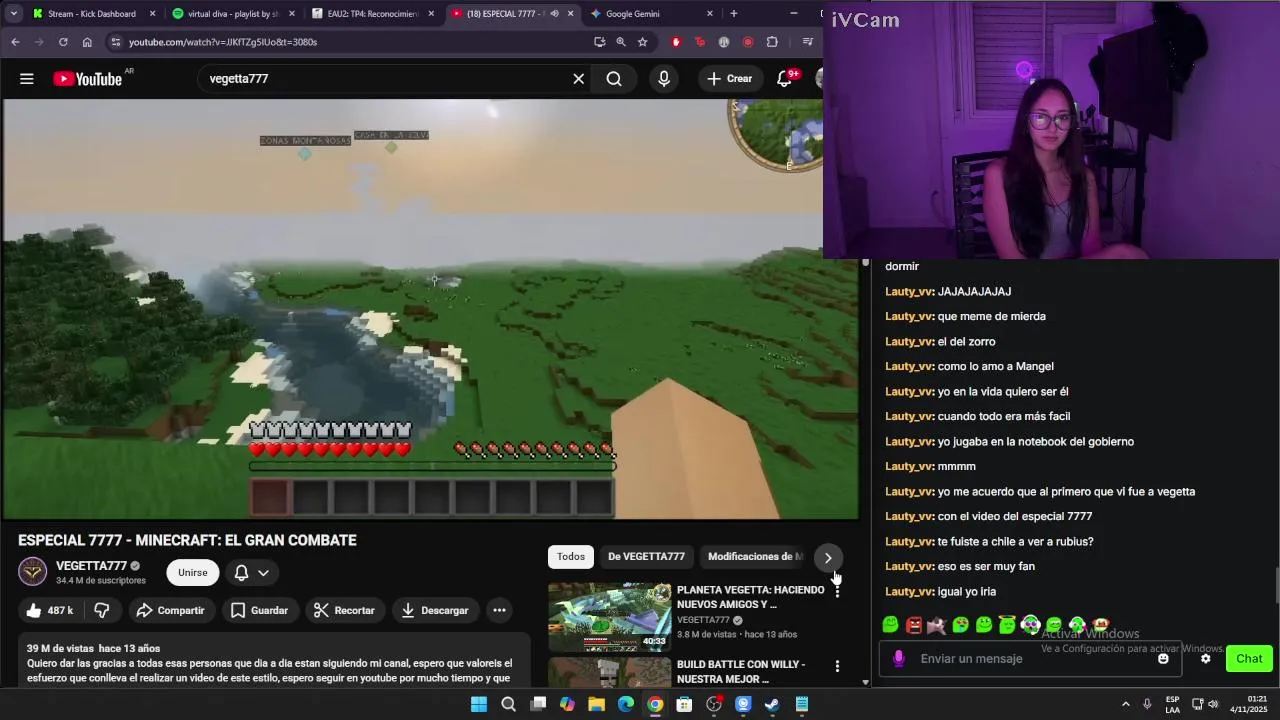Show hidden tray icons chevron
The width and height of the screenshot is (1280, 720).
(1125, 704)
